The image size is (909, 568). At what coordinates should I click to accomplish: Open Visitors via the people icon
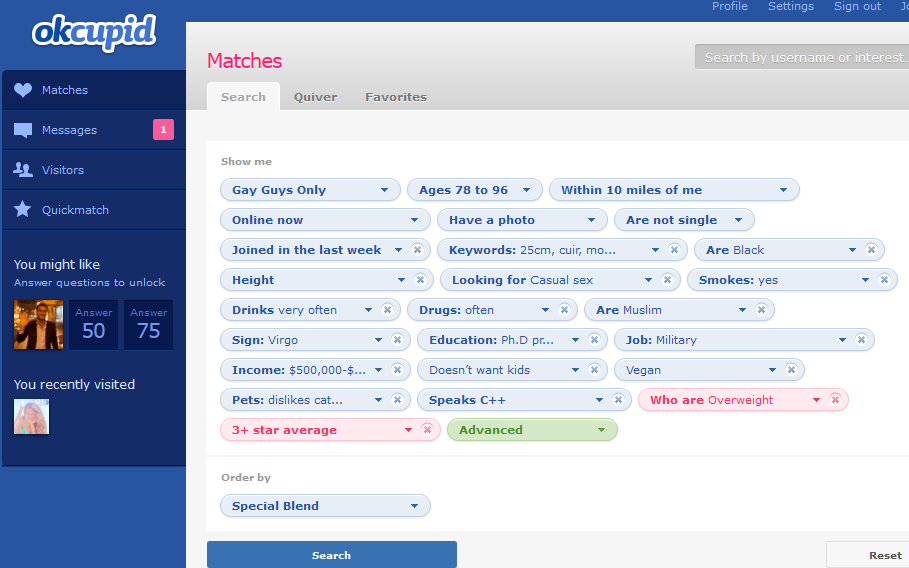click(23, 170)
